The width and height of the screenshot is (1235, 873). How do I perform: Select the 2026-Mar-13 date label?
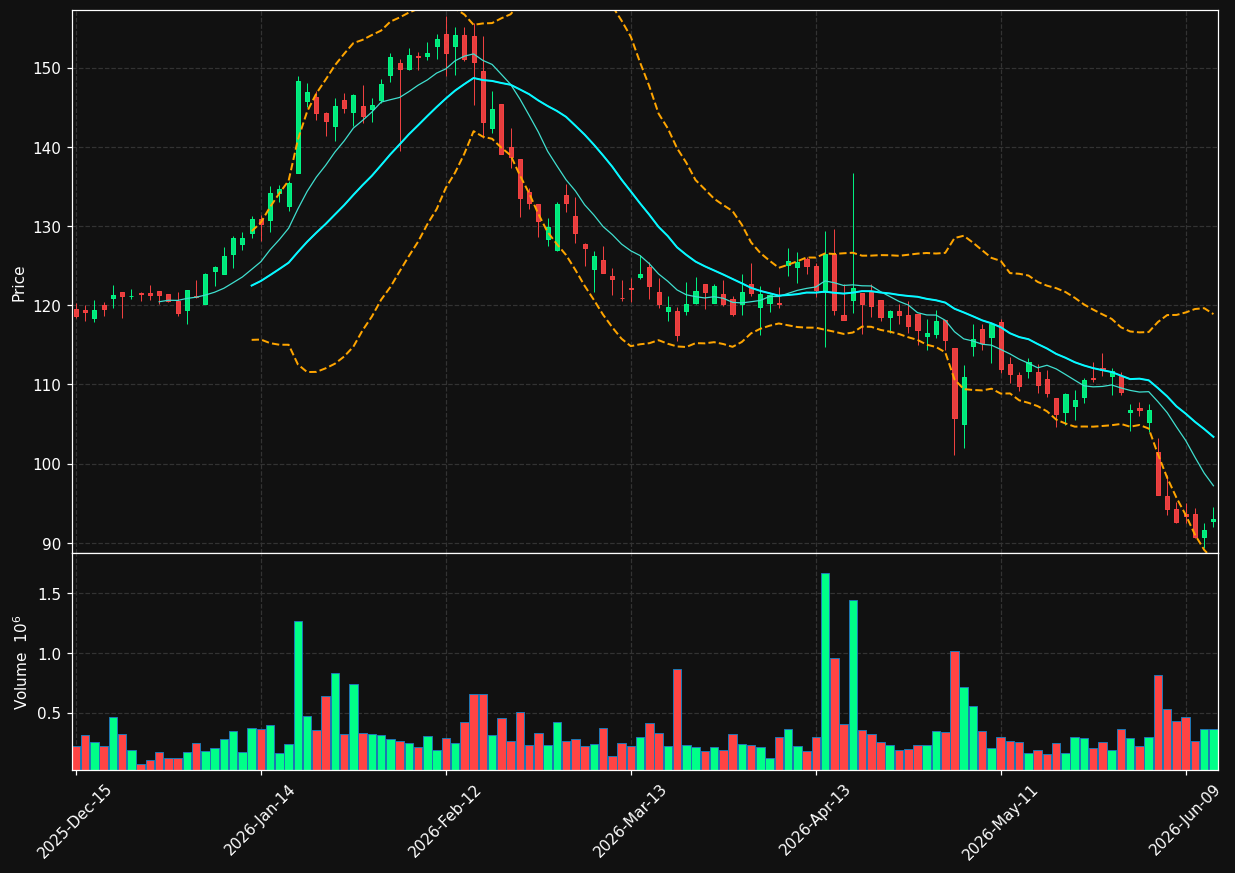coord(629,821)
